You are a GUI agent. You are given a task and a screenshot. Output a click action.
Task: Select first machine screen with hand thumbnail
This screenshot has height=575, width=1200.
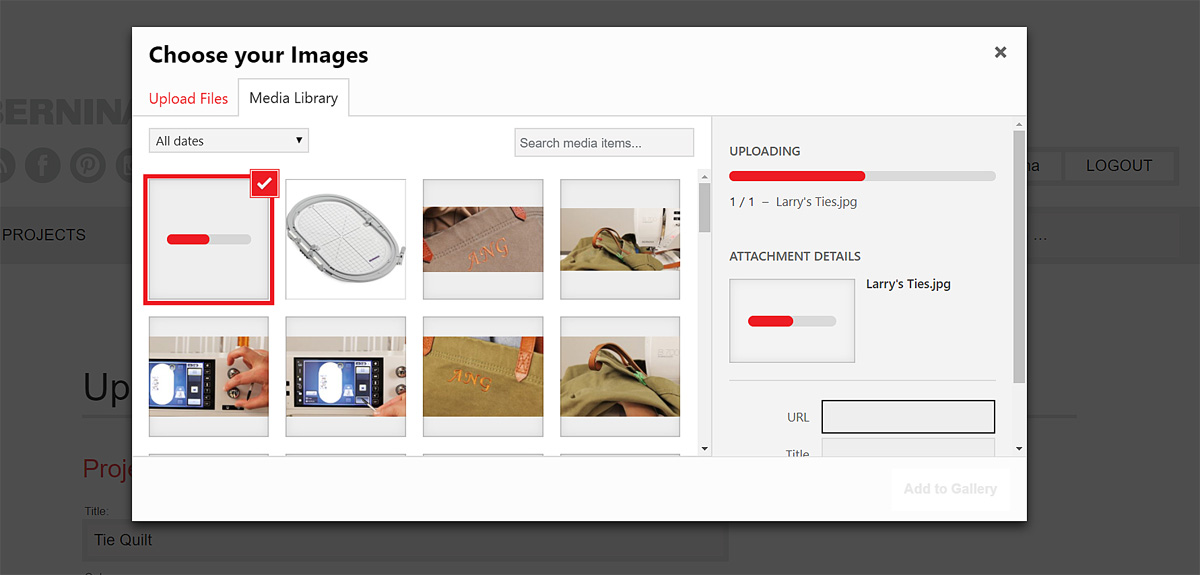tap(208, 377)
